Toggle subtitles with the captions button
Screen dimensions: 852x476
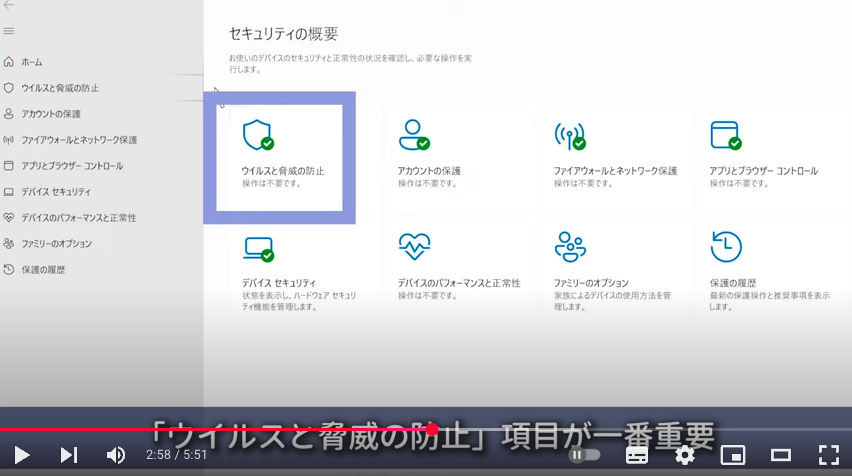637,455
